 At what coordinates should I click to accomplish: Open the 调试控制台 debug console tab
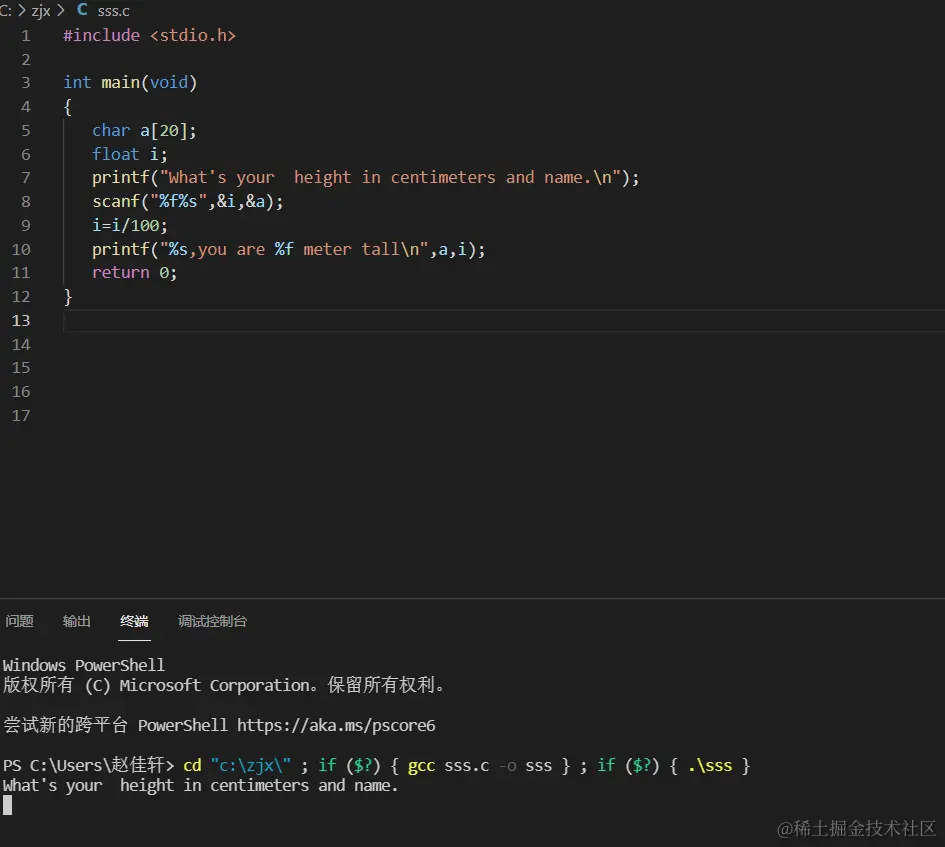coord(212,621)
